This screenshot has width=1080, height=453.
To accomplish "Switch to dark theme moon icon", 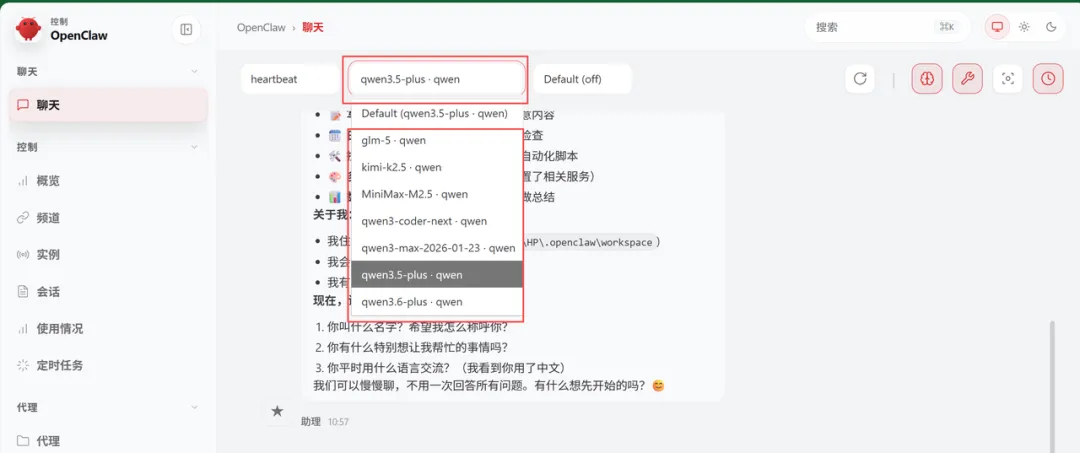I will pyautogui.click(x=1051, y=27).
